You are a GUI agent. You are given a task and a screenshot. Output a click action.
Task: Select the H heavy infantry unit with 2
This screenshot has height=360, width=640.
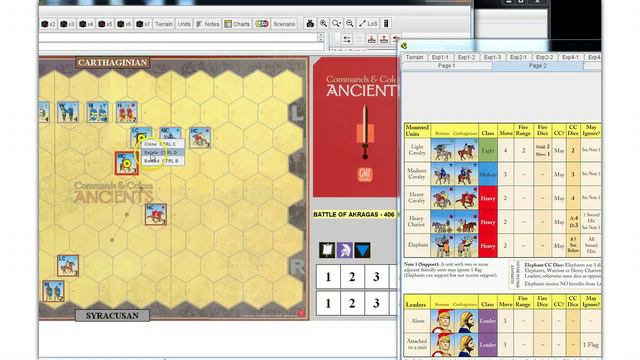coord(127,112)
